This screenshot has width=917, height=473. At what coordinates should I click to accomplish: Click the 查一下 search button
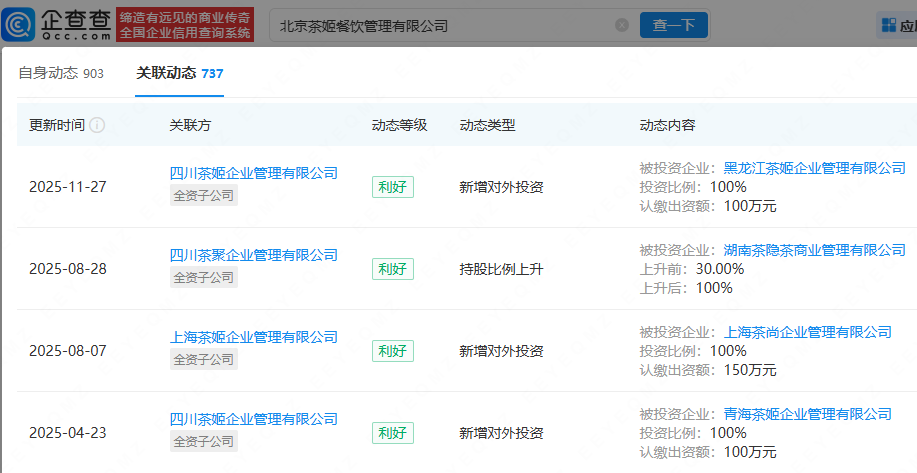point(673,25)
